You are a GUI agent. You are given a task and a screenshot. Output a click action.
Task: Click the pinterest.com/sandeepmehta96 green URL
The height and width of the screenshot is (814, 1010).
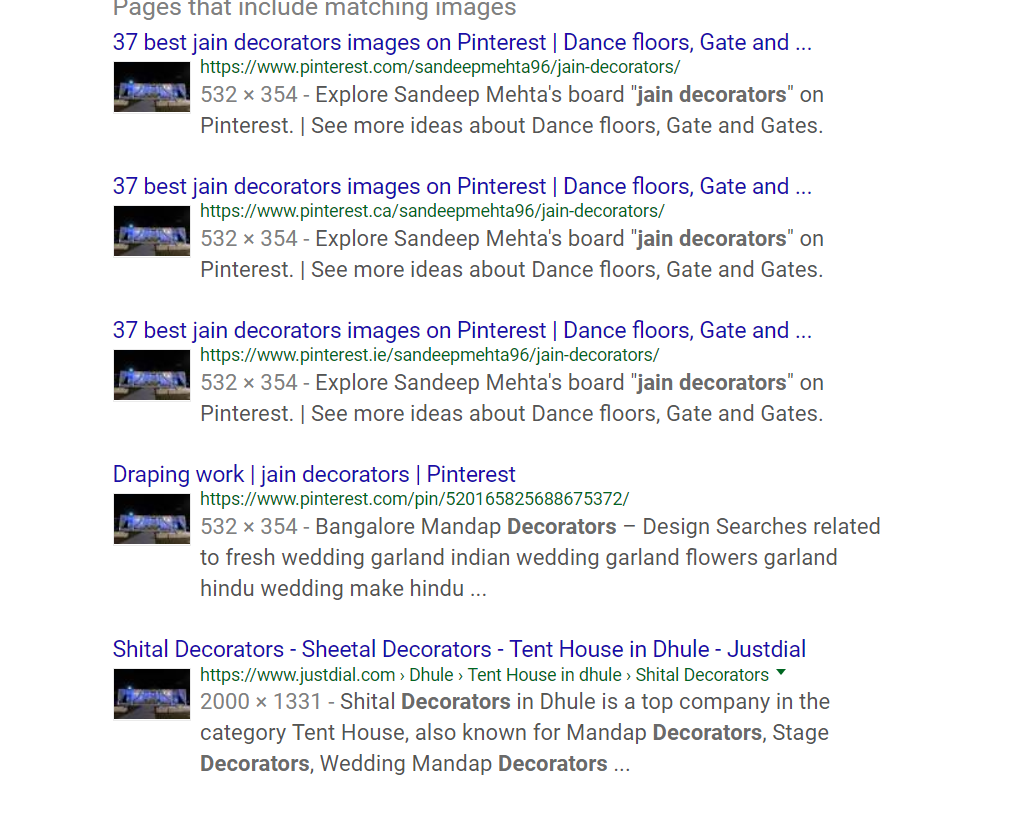click(440, 67)
